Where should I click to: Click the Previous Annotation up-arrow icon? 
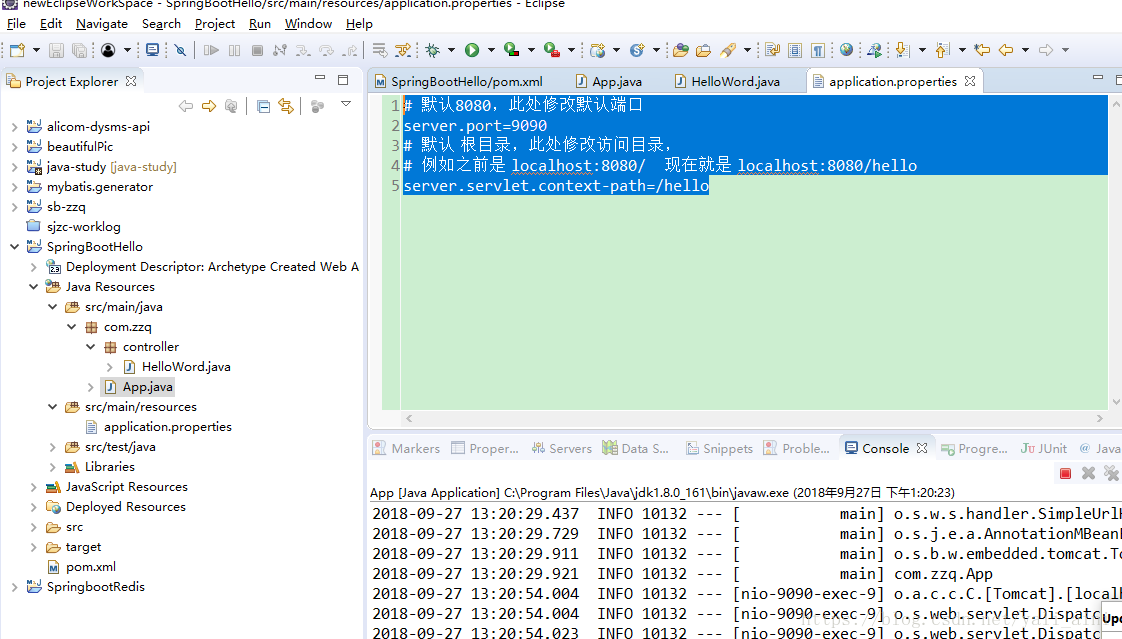tap(942, 50)
